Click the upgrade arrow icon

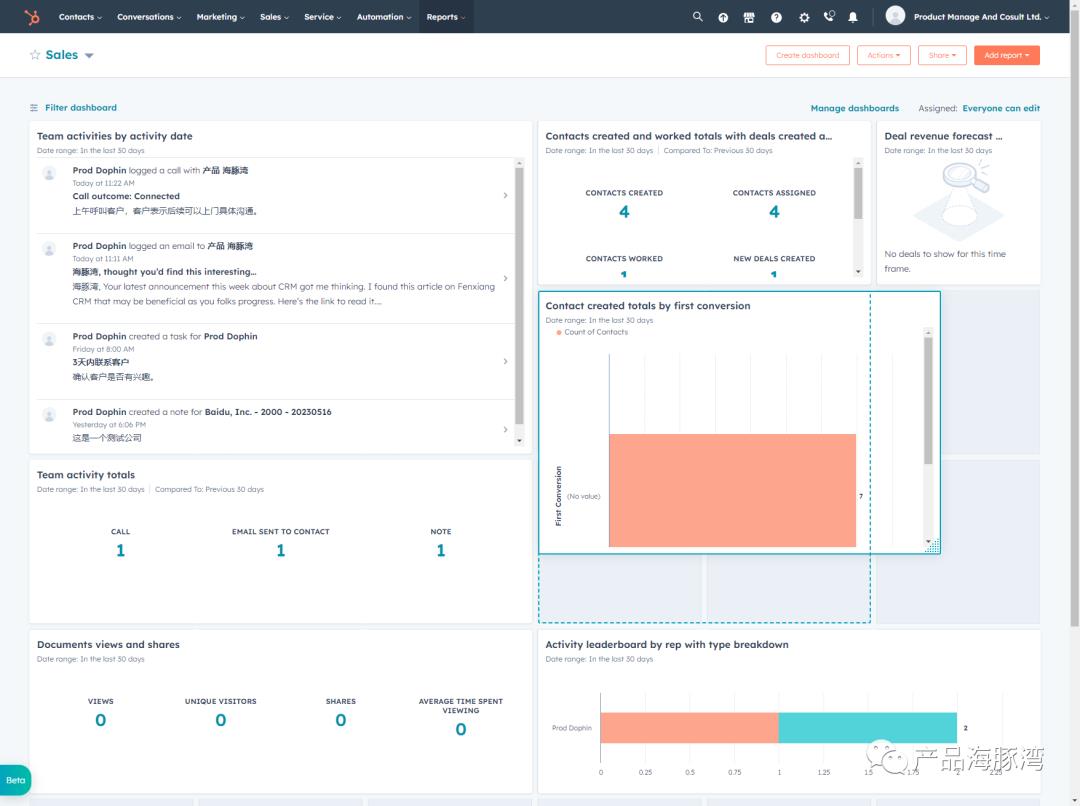click(x=723, y=17)
